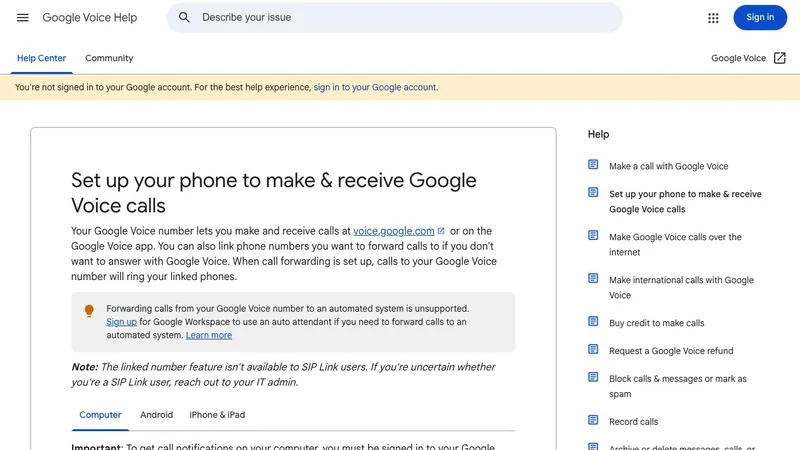This screenshot has height=450, width=800.
Task: Select the Android instructions tab
Action: pyautogui.click(x=157, y=415)
